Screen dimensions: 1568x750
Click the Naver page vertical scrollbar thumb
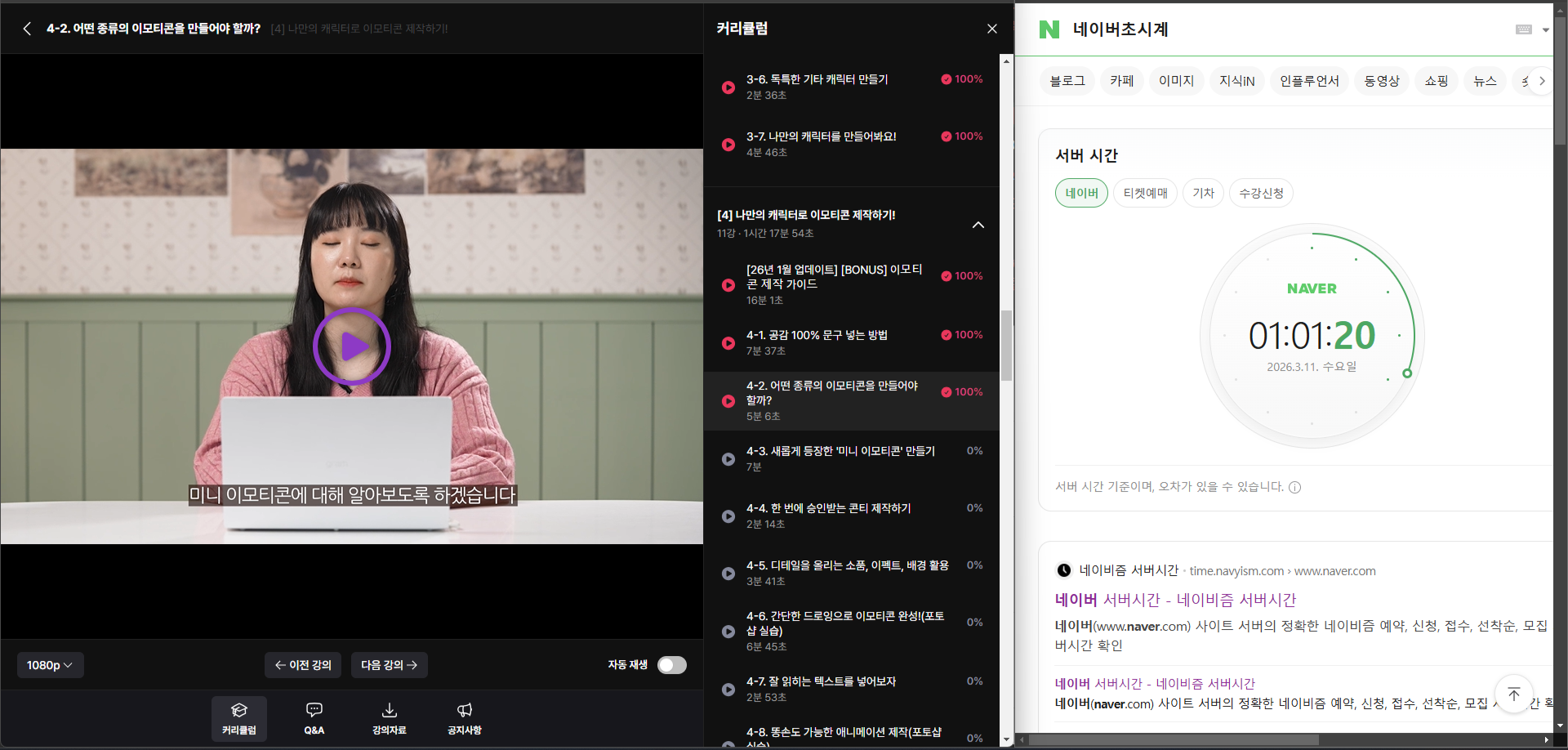(1560, 82)
